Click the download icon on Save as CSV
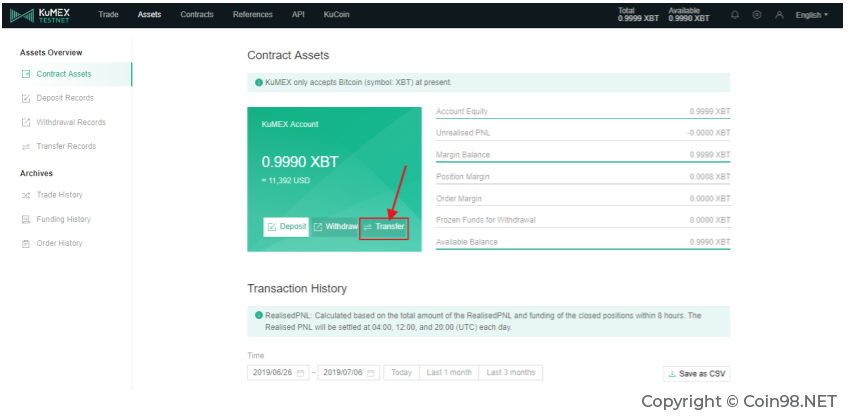 (672, 374)
